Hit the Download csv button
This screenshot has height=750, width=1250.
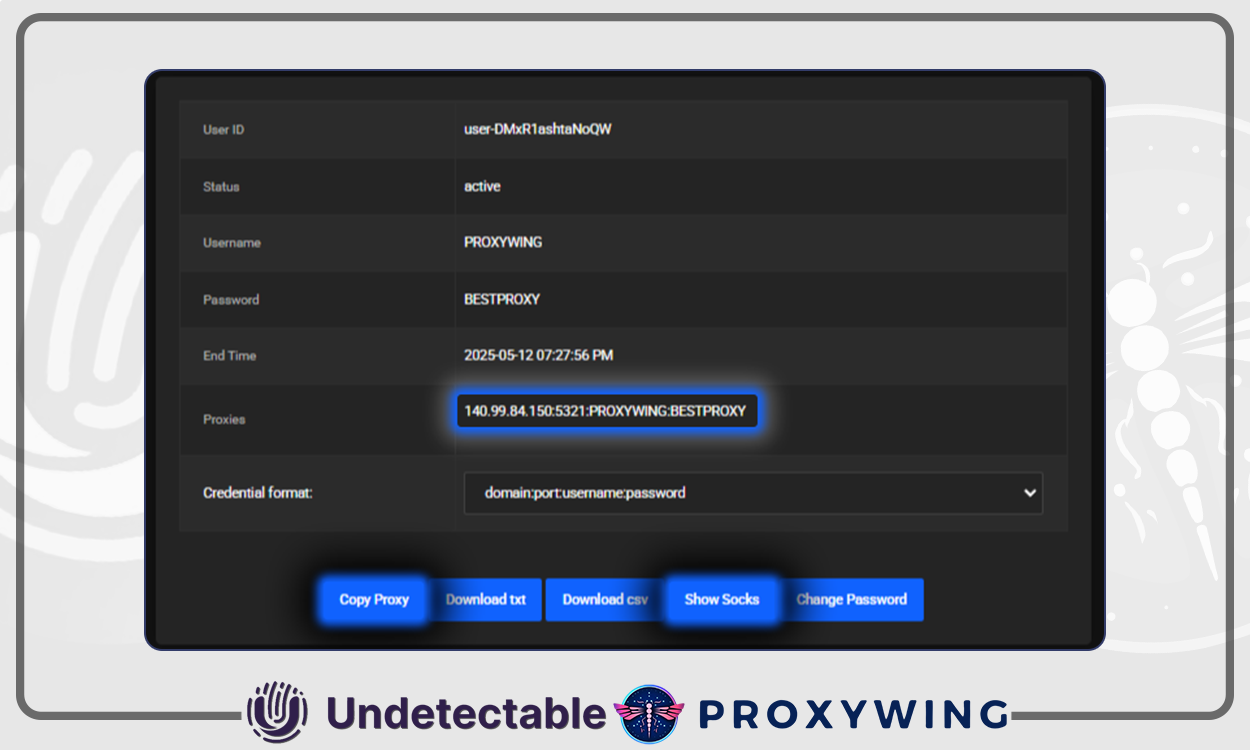tap(605, 600)
